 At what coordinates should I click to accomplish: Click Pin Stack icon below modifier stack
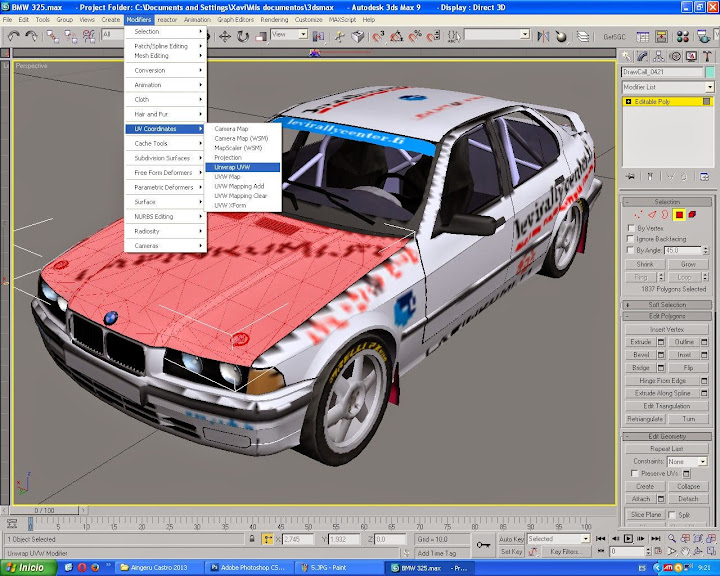tap(630, 176)
